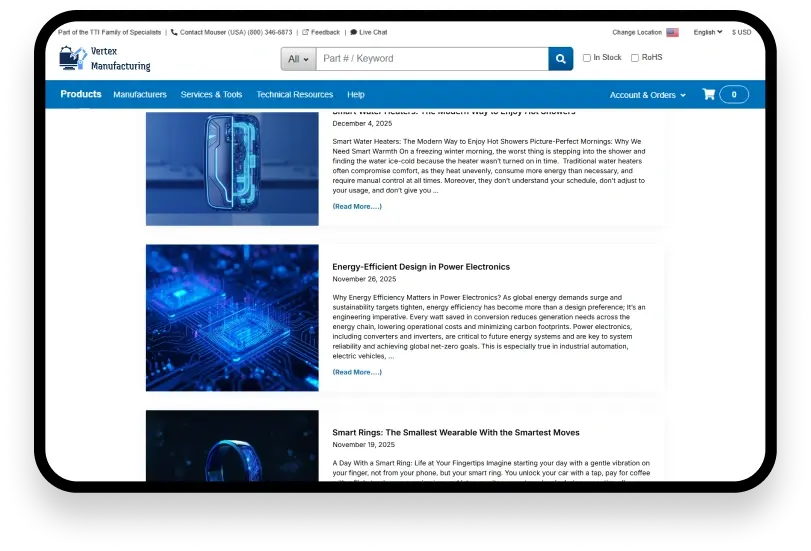
Task: Click the Feedback external-link icon
Action: tap(305, 32)
